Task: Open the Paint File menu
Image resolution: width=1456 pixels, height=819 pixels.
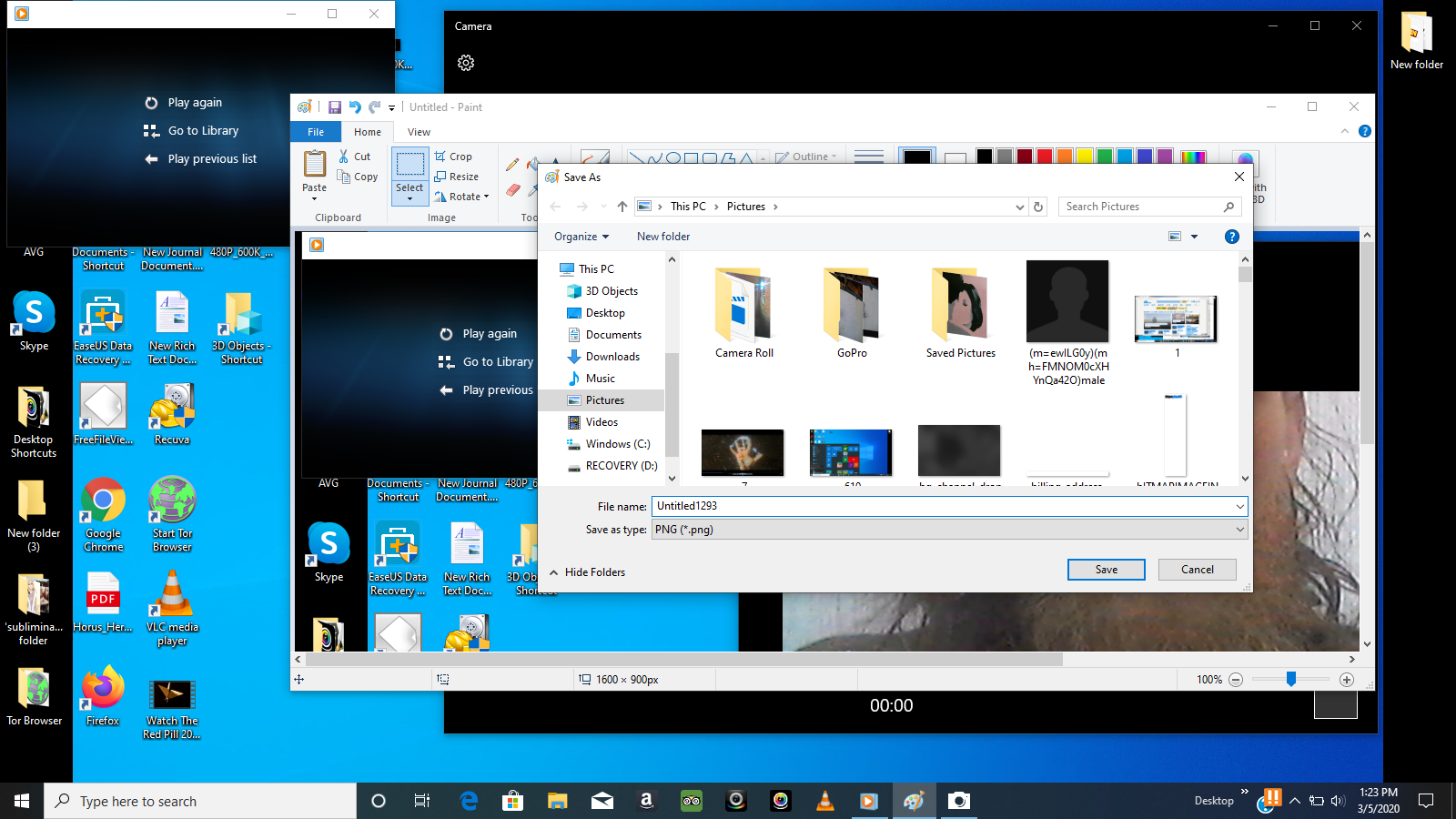Action: (x=316, y=132)
